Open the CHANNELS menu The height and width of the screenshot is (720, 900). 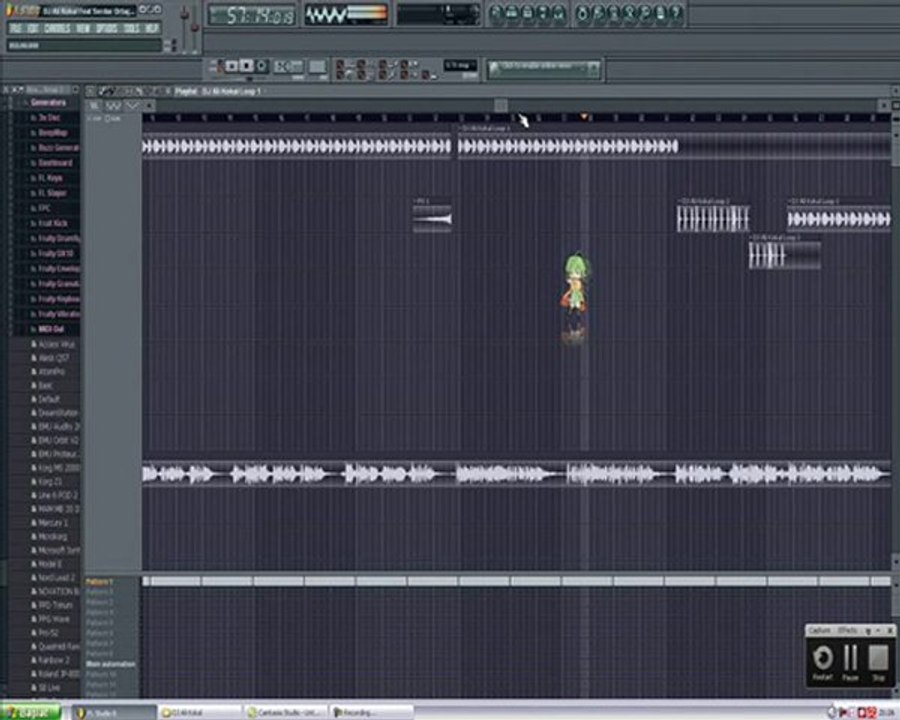[x=57, y=28]
